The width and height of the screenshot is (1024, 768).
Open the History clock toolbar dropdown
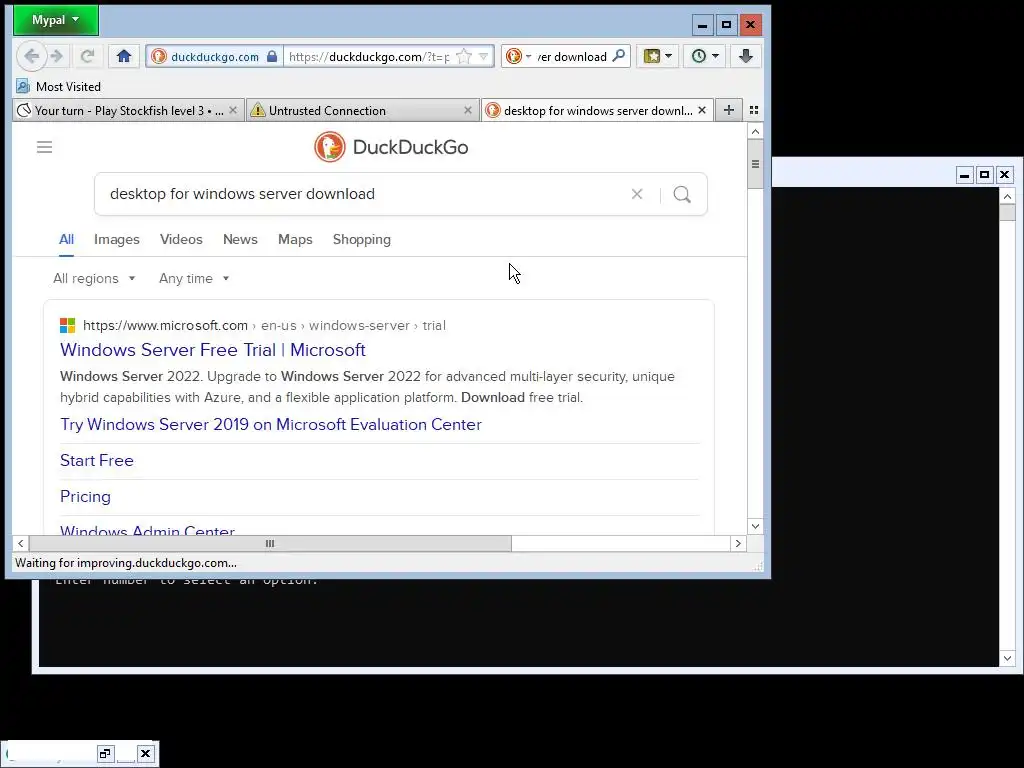pos(705,56)
